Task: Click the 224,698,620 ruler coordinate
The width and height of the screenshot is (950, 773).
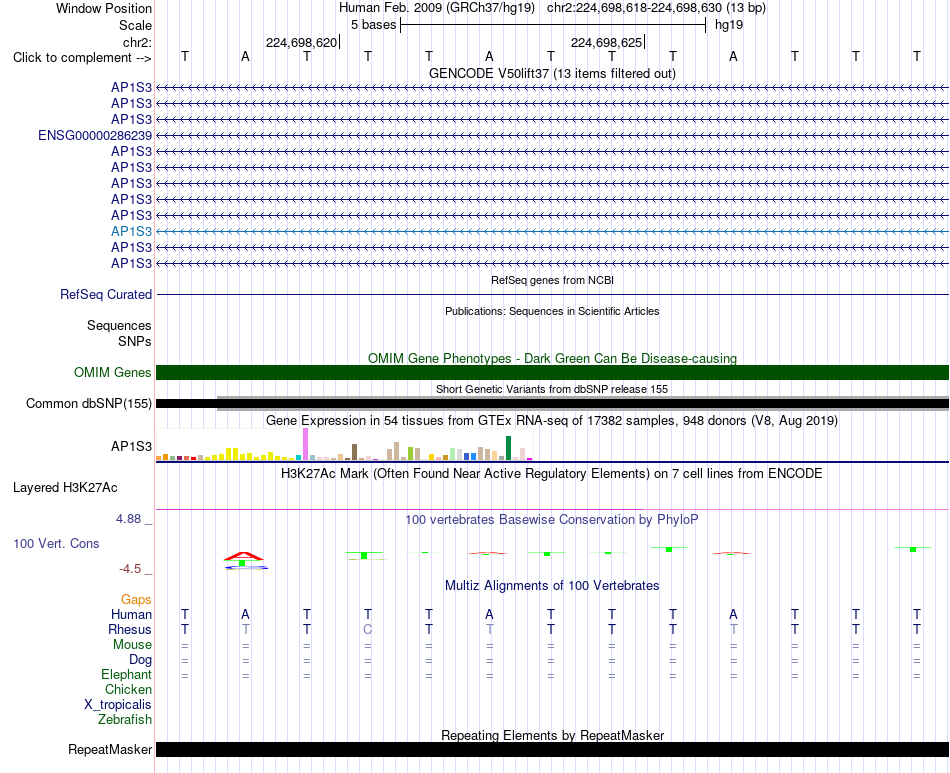Action: coord(301,42)
